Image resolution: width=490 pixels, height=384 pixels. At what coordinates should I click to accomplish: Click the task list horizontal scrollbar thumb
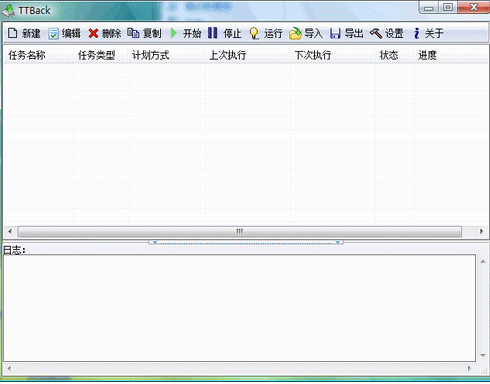pos(240,231)
